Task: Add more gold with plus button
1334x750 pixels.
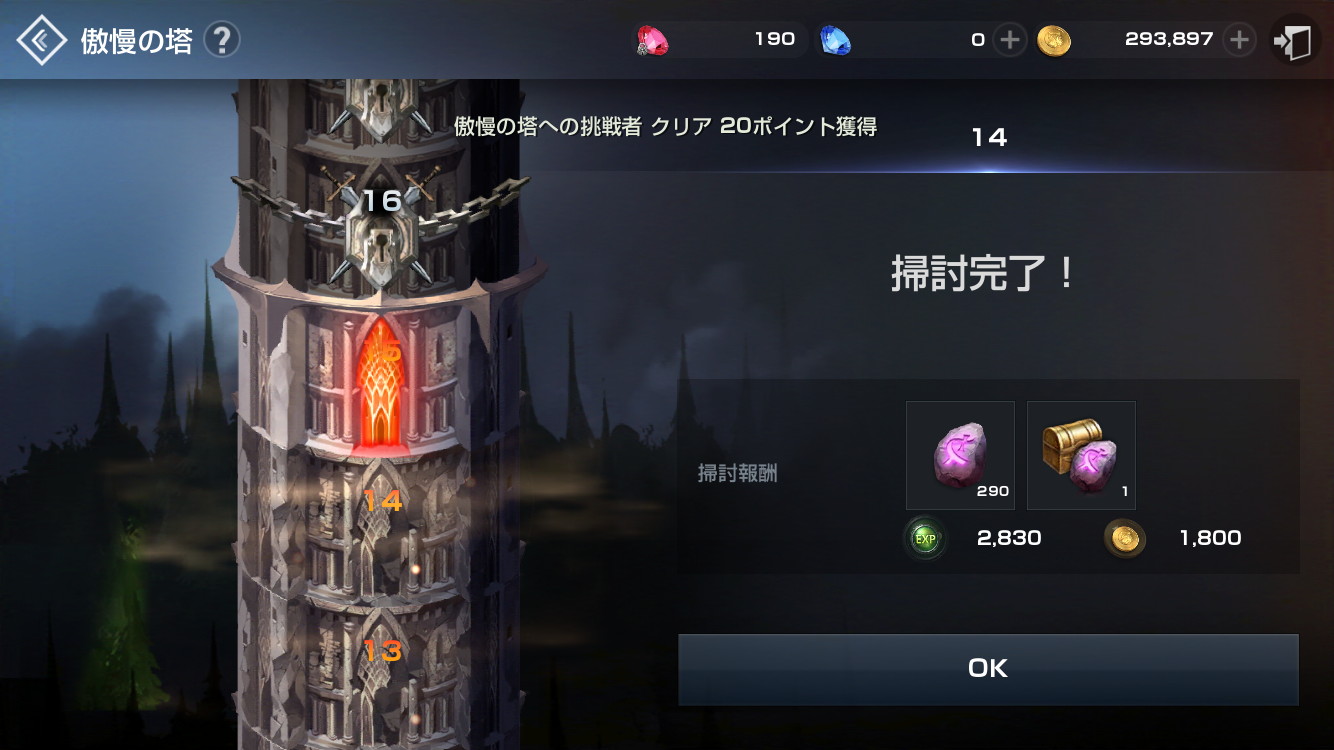Action: [x=1239, y=40]
